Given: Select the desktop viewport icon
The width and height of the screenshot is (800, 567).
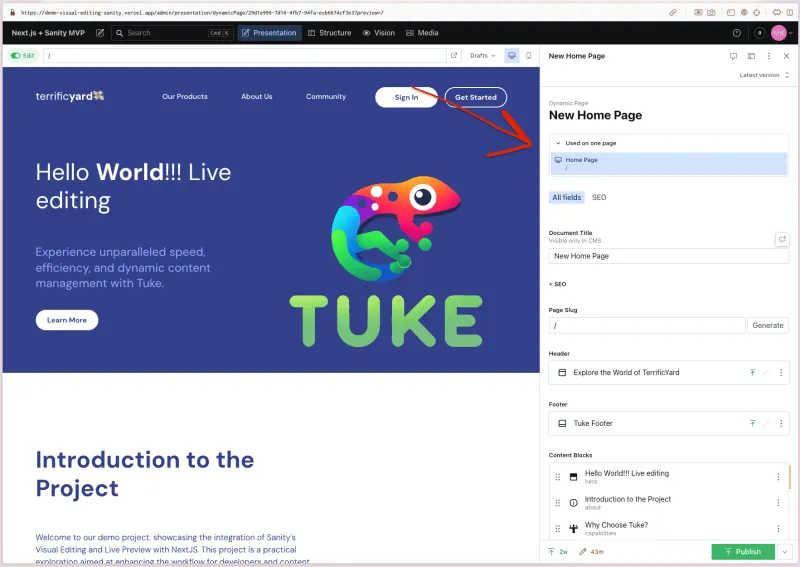Looking at the screenshot, I should (x=512, y=56).
